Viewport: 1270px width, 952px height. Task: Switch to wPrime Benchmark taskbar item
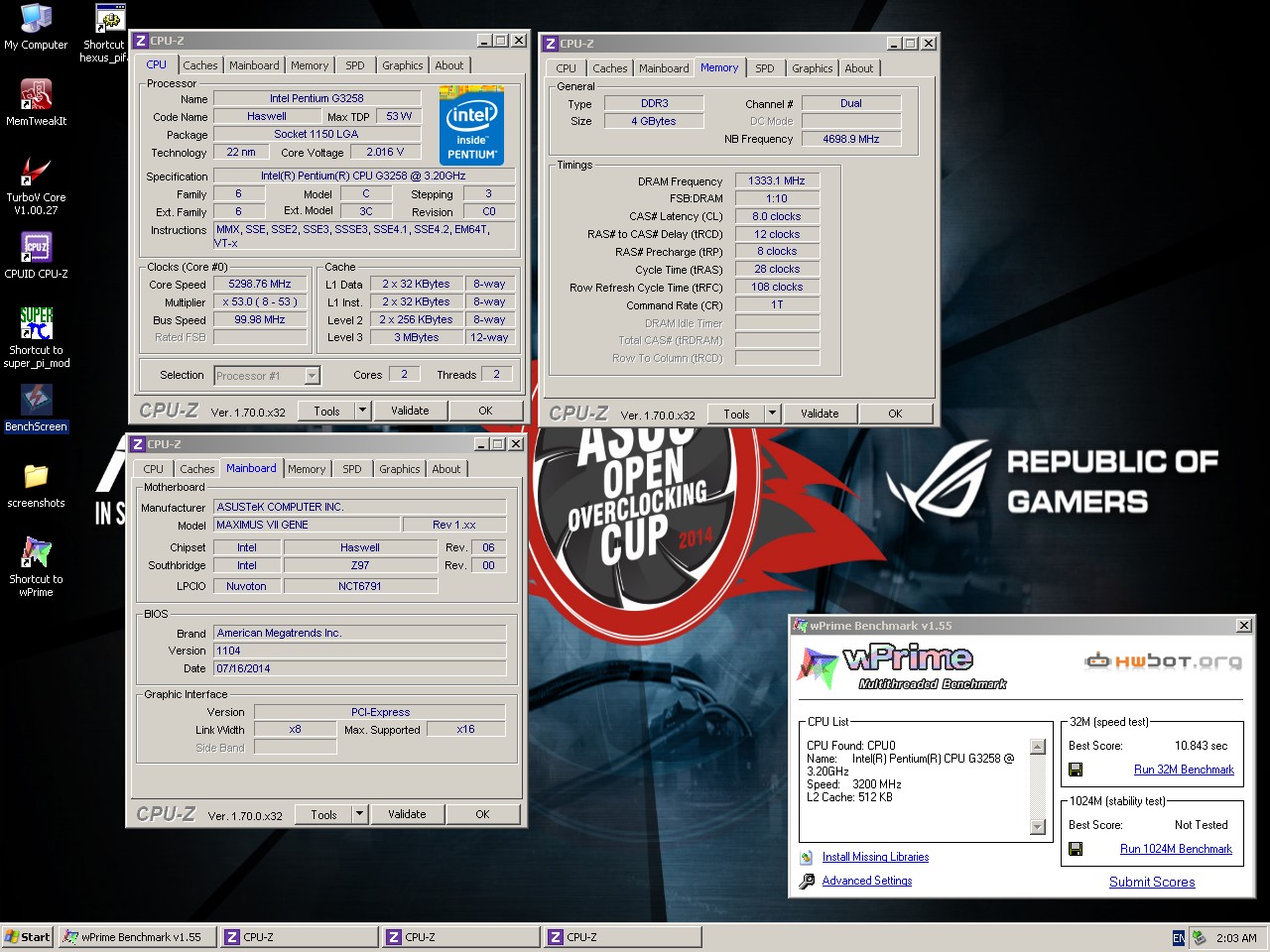[137, 937]
